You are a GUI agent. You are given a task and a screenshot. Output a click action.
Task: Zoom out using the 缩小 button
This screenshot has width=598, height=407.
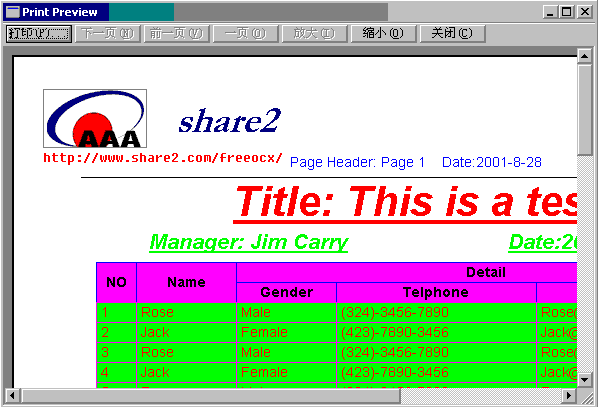pyautogui.click(x=383, y=34)
